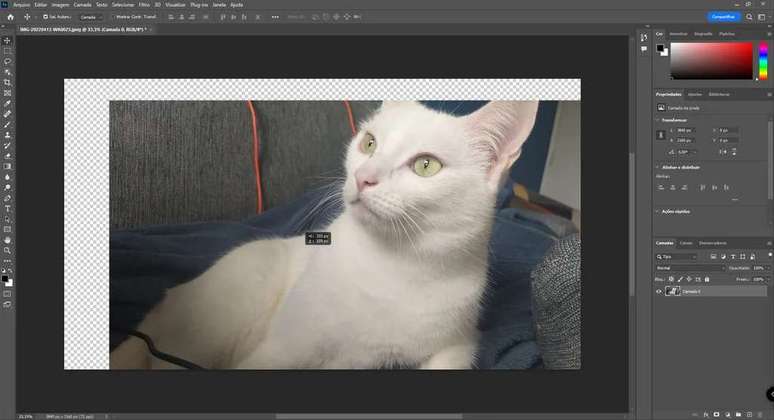Click the Compartilhar button
This screenshot has width=774, height=420.
(x=724, y=17)
